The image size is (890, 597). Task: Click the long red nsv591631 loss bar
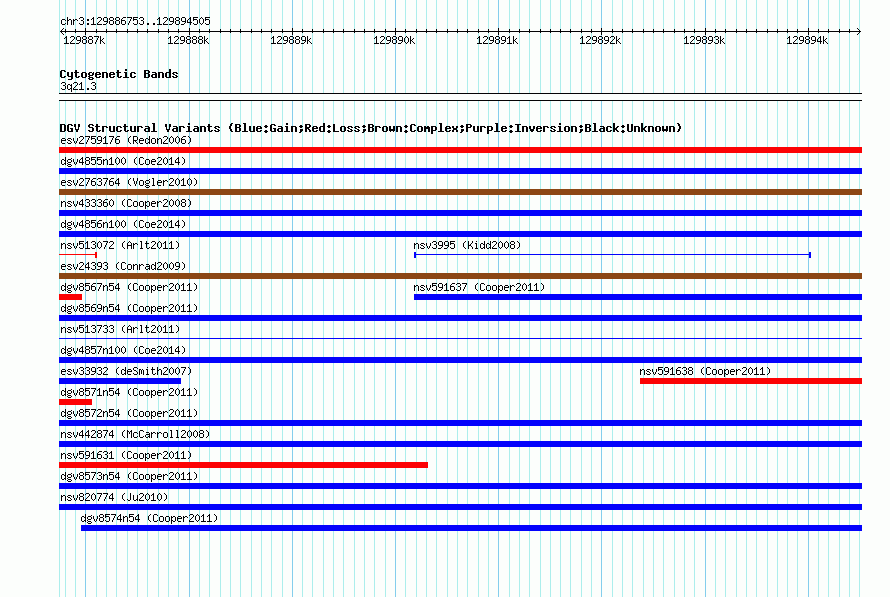(x=244, y=465)
